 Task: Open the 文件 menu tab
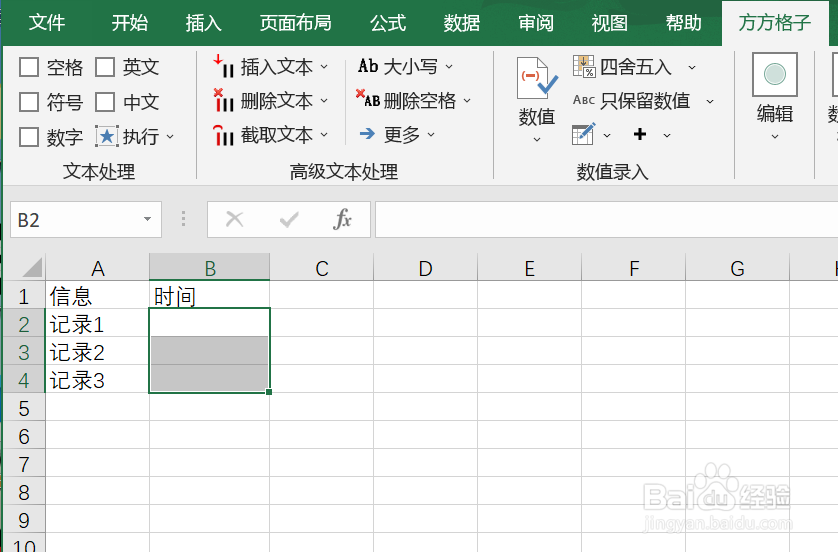point(46,23)
